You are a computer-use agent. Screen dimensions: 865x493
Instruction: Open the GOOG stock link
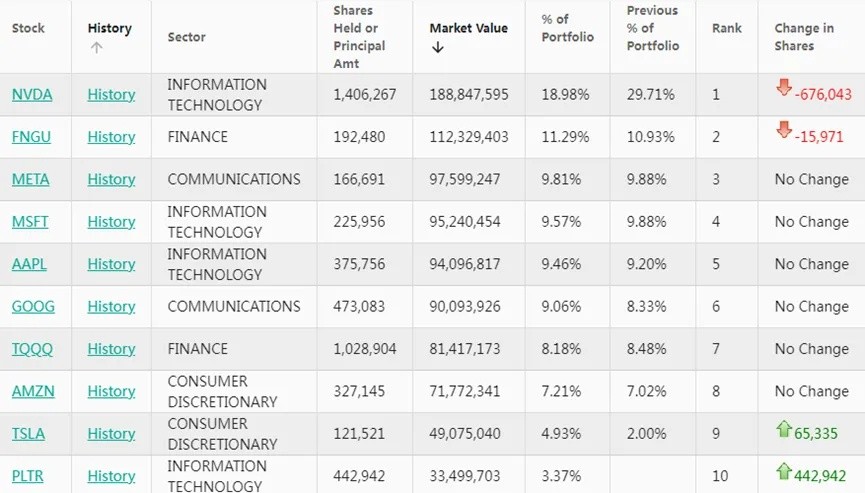pyautogui.click(x=33, y=307)
